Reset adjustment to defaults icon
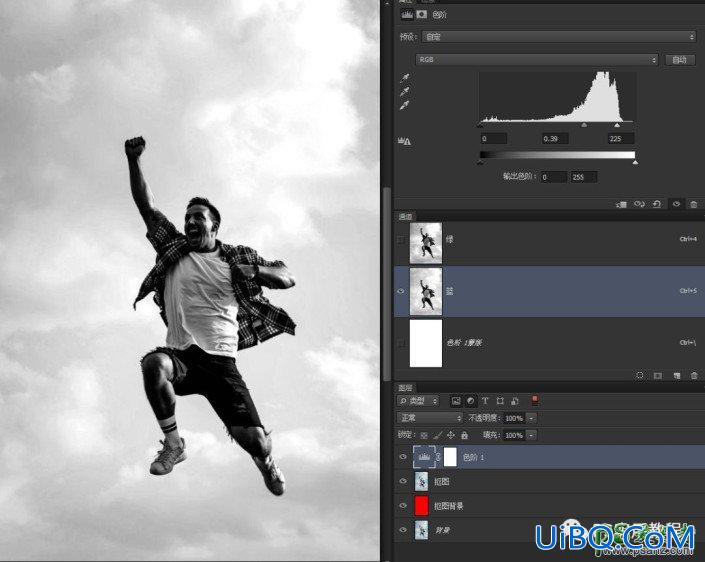705x562 pixels. (x=657, y=205)
